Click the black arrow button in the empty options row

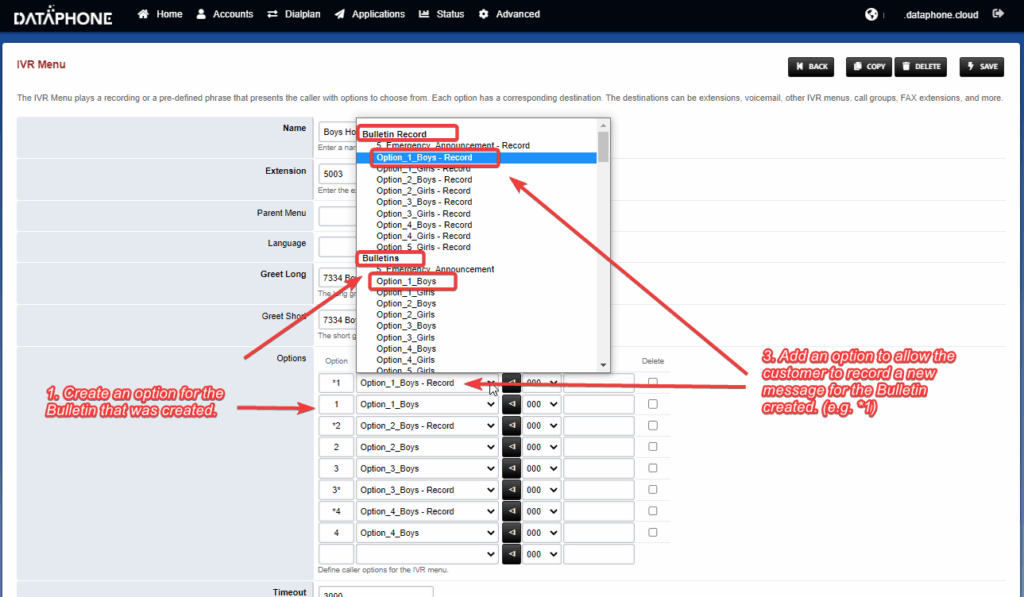(x=511, y=554)
